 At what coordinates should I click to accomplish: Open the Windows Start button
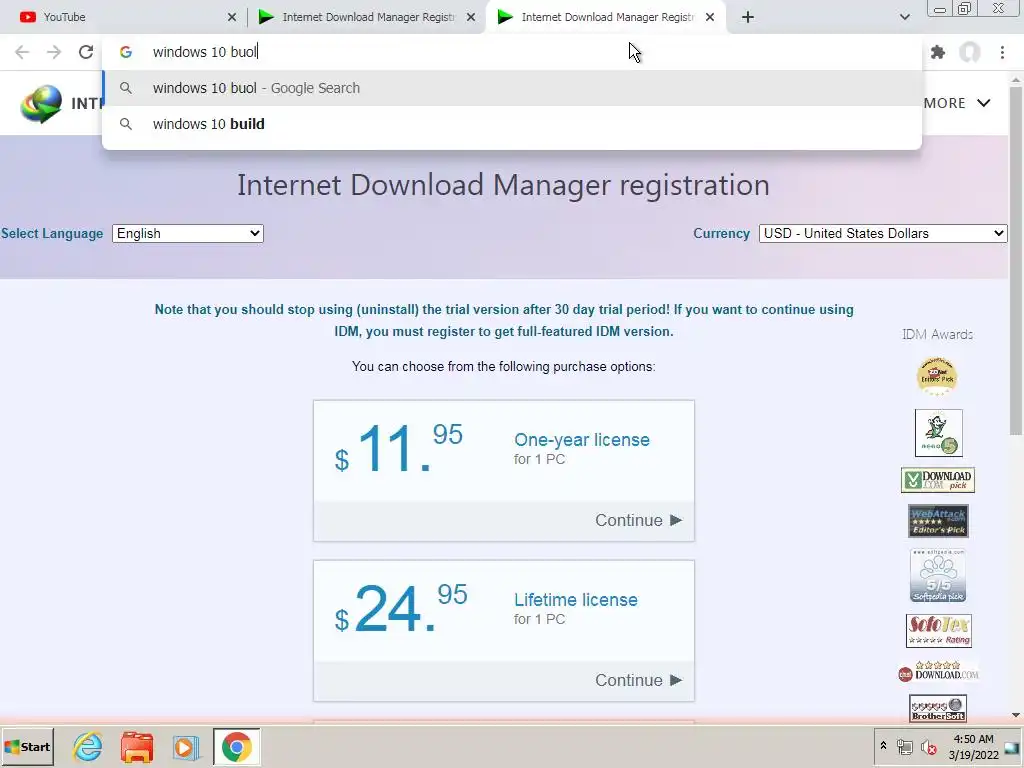[27, 747]
